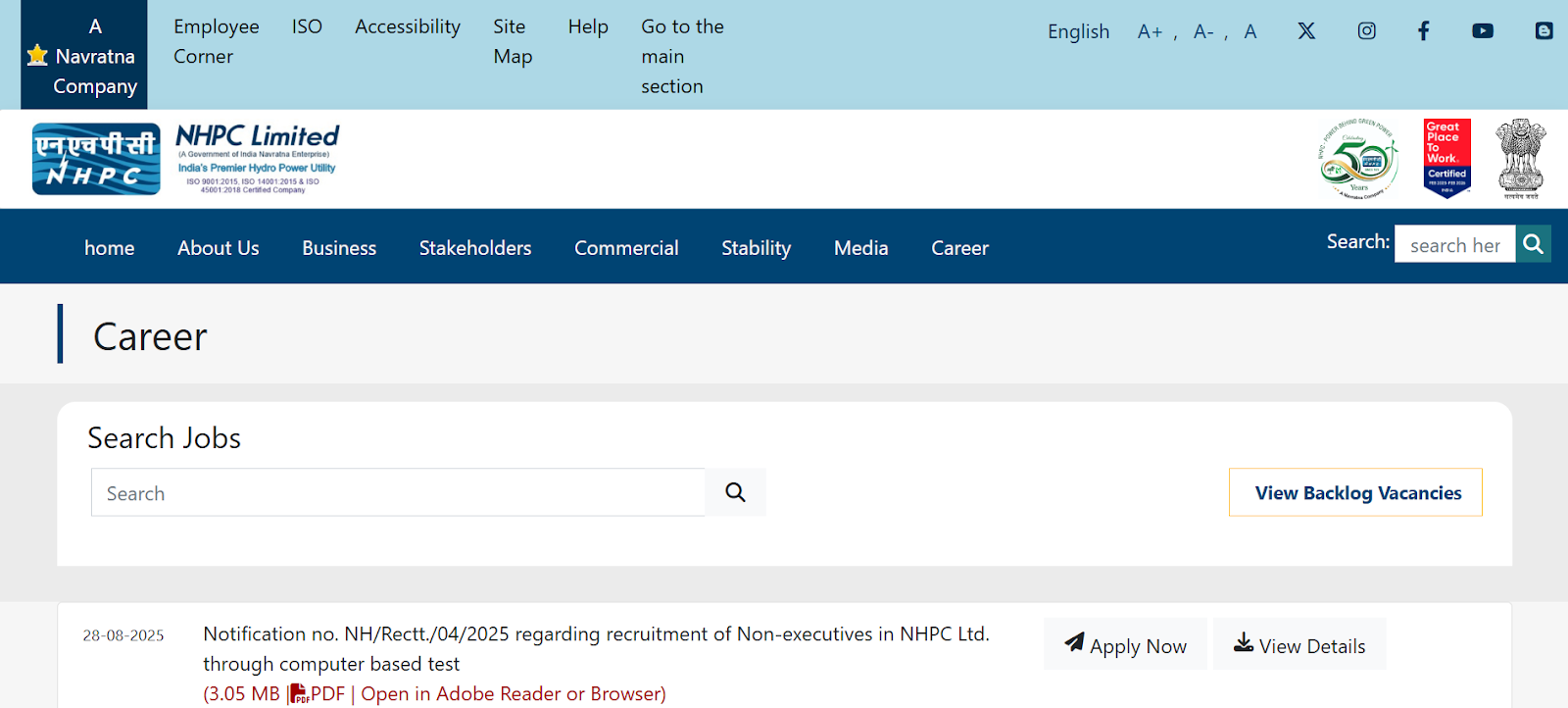Open Employee Corner link
Screen dimensions: 1568x708
[217, 41]
